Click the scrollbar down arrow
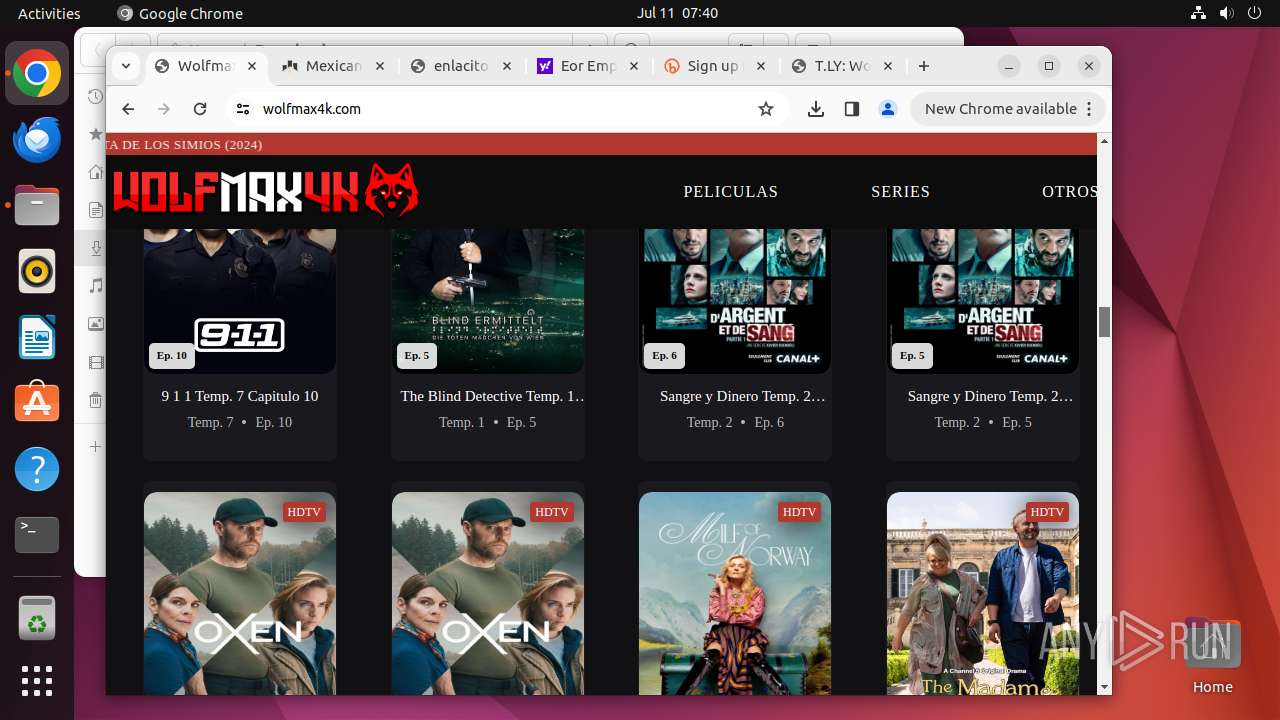The height and width of the screenshot is (720, 1280). [x=1105, y=687]
